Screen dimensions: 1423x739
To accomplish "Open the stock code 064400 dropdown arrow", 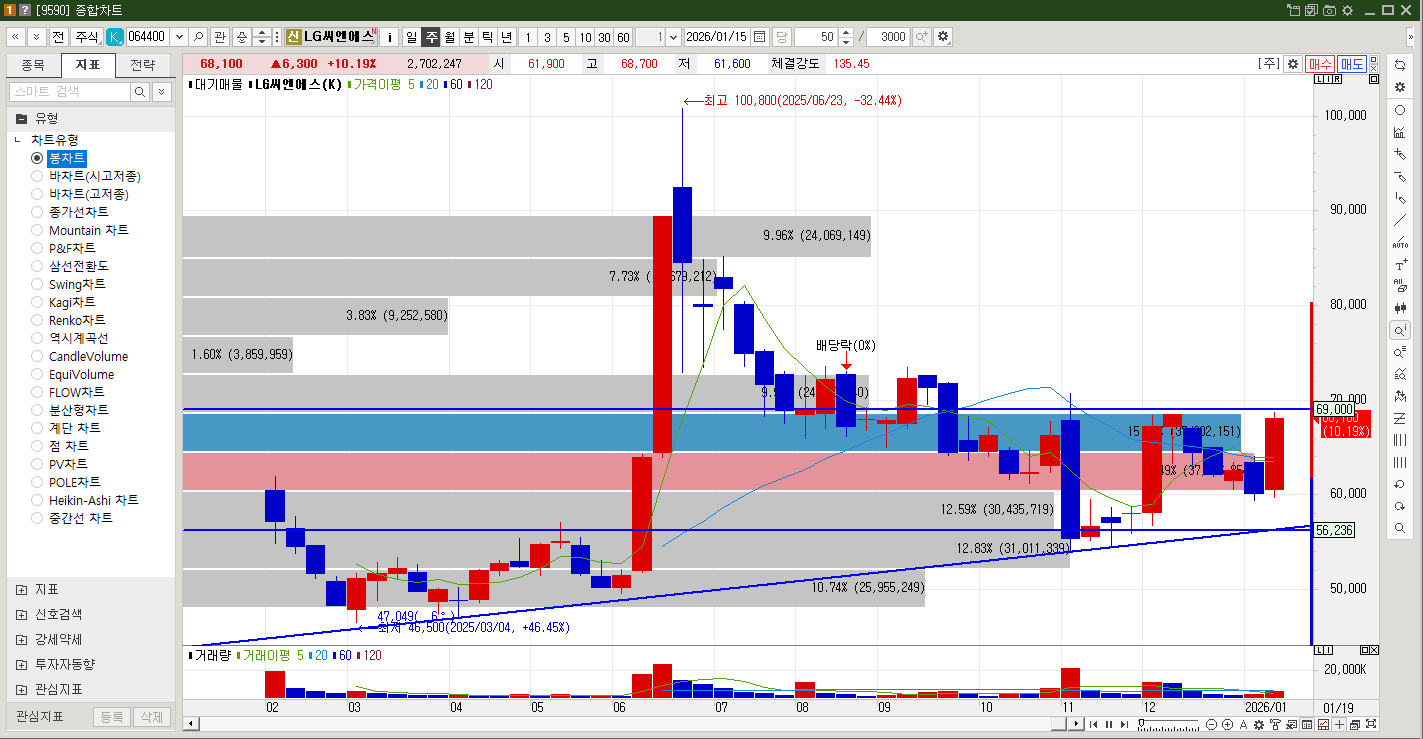I will [x=178, y=37].
